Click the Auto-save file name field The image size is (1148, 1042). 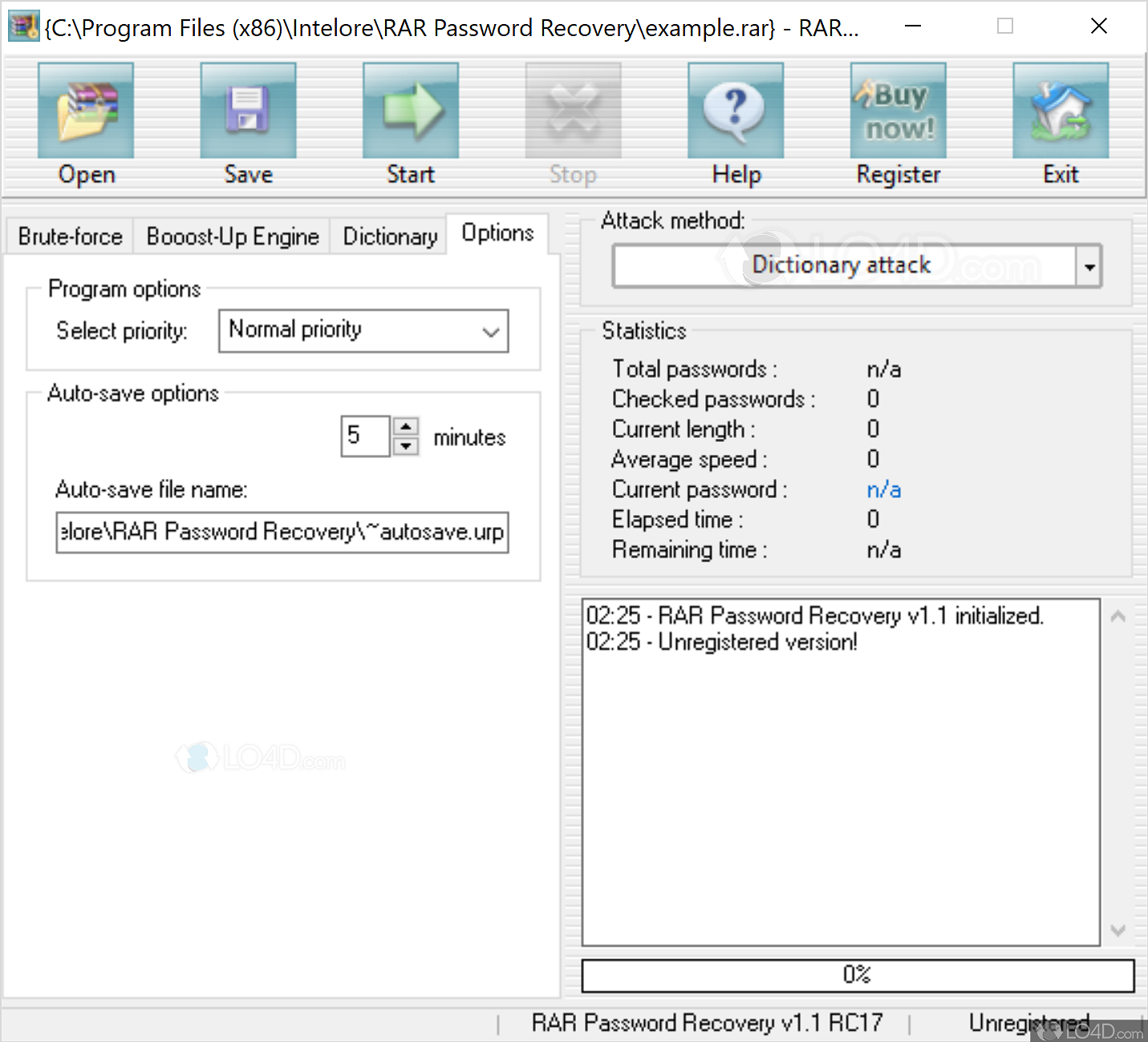[282, 533]
